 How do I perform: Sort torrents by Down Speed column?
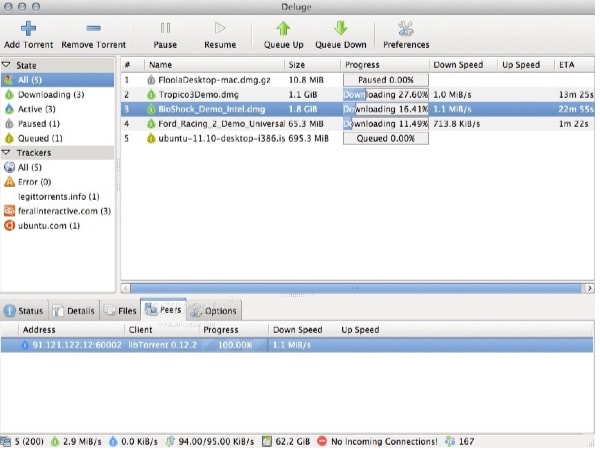pos(463,65)
